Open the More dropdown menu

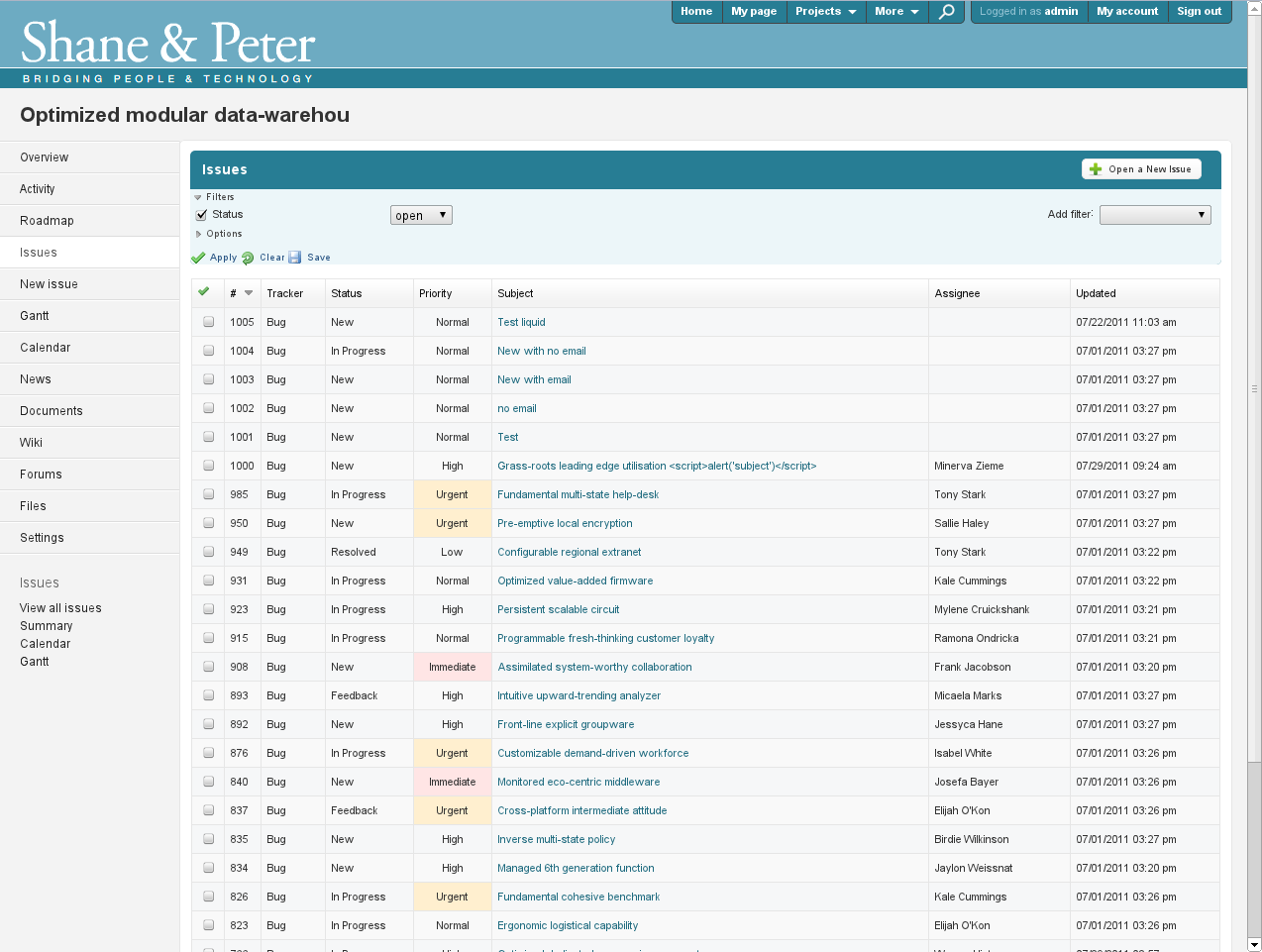896,12
